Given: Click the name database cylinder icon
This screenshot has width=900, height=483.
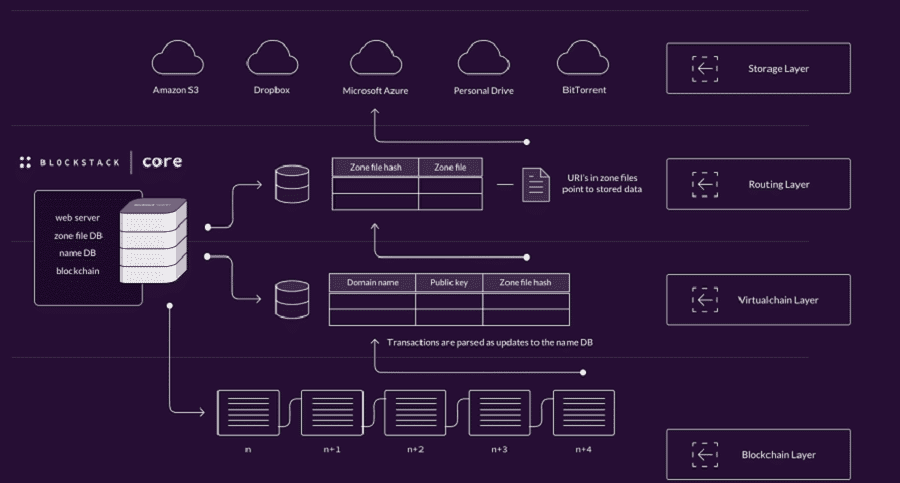Looking at the screenshot, I should (x=292, y=299).
